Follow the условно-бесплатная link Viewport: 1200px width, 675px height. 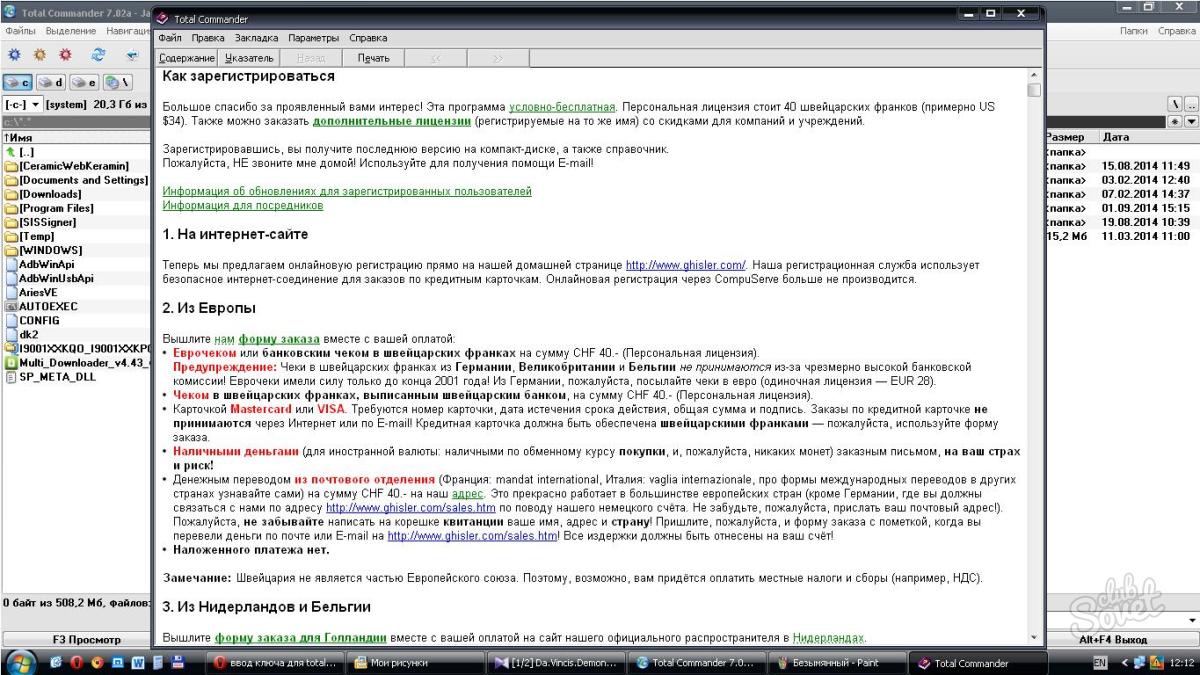pyautogui.click(x=563, y=106)
